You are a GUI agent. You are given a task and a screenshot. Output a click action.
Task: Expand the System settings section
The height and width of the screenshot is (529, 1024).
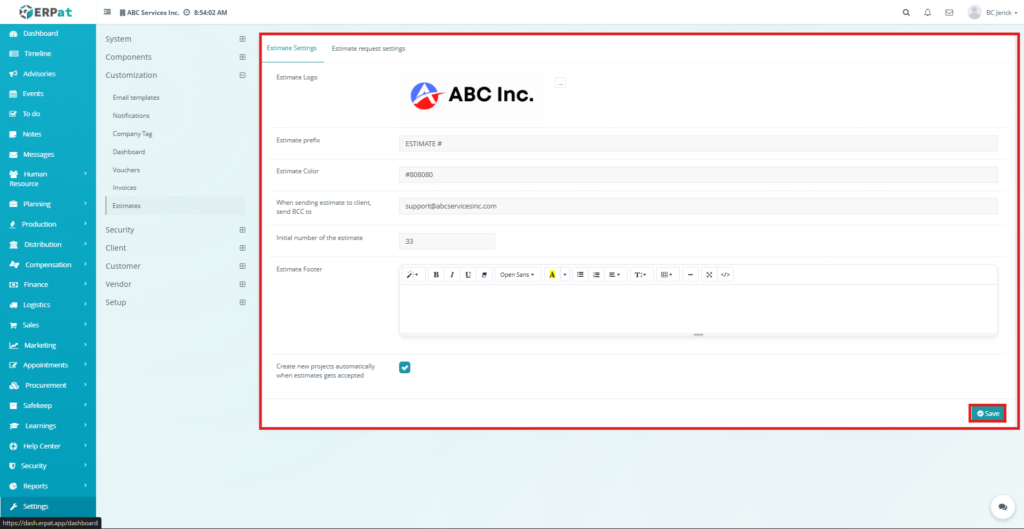[242, 39]
